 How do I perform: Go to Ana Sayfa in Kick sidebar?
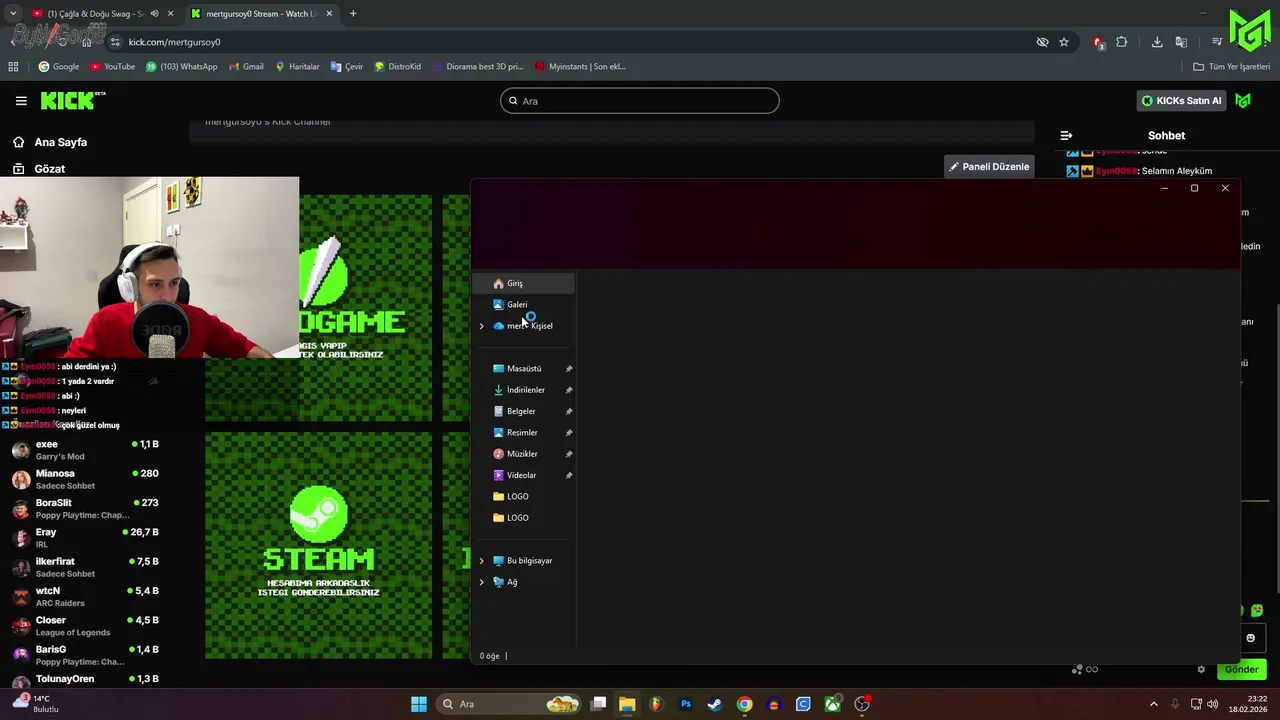[50, 142]
